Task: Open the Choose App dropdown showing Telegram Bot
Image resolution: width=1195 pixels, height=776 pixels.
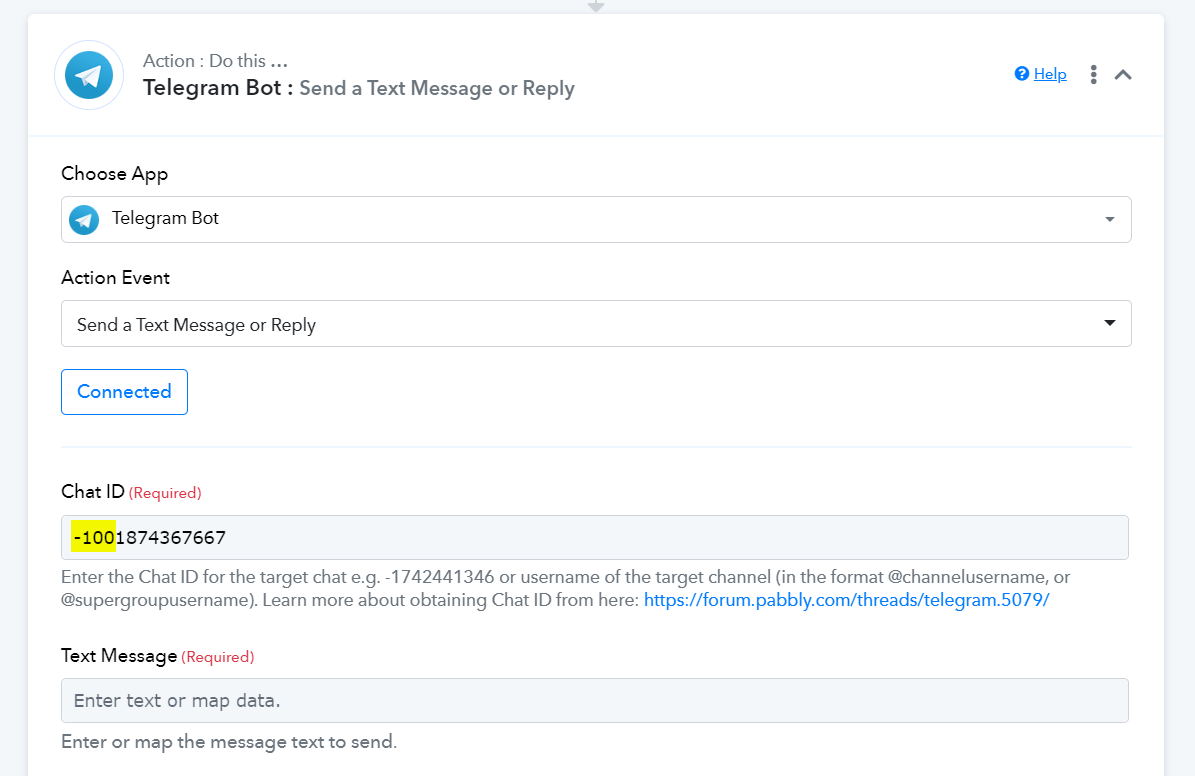Action: pyautogui.click(x=596, y=220)
